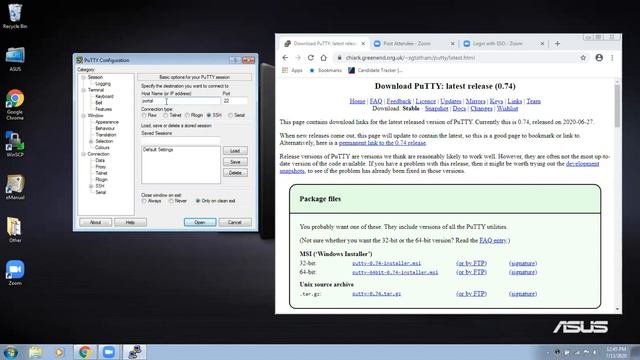
Task: Click the Help button in PuTTY
Action: 130,222
